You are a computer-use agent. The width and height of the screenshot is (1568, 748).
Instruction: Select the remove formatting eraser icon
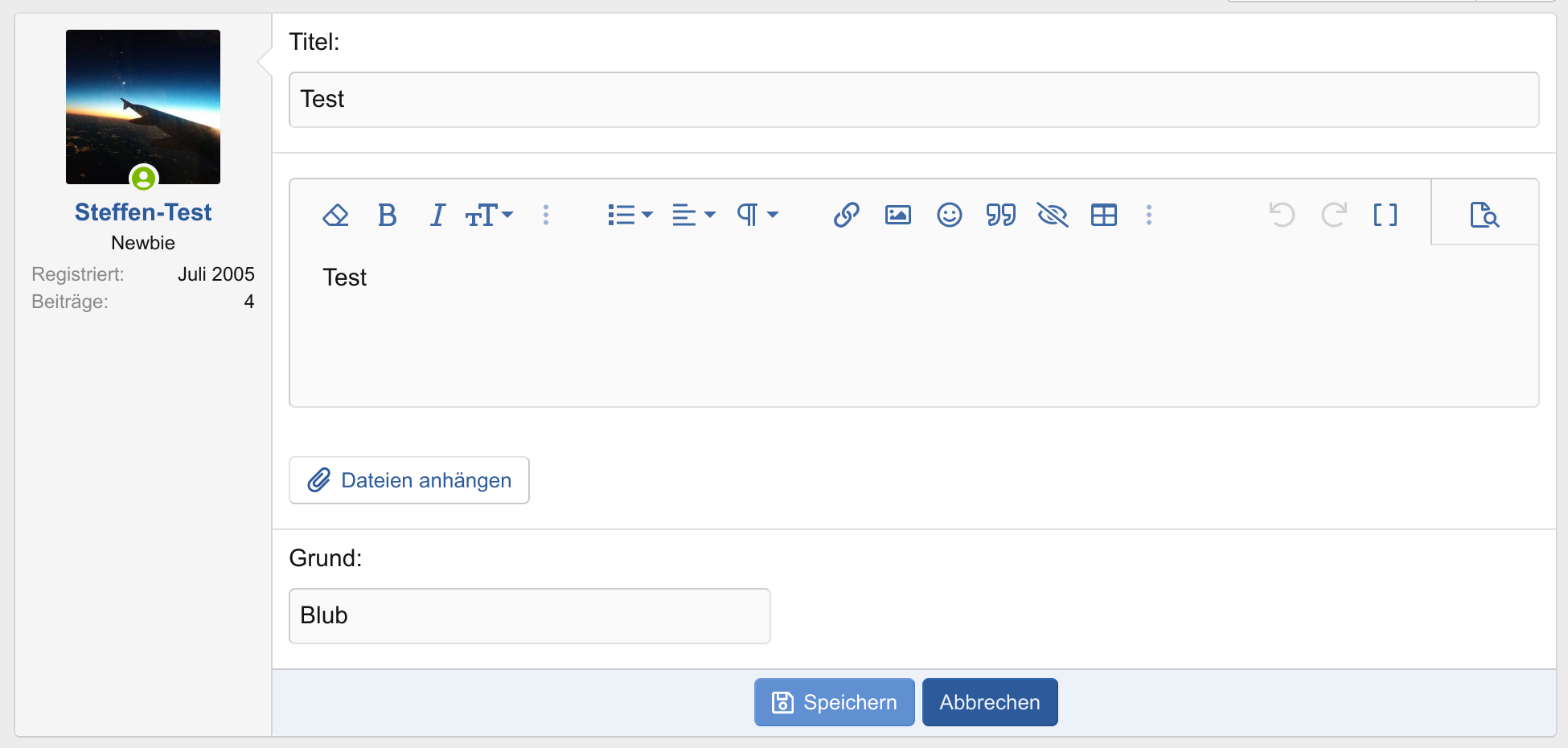pos(336,215)
